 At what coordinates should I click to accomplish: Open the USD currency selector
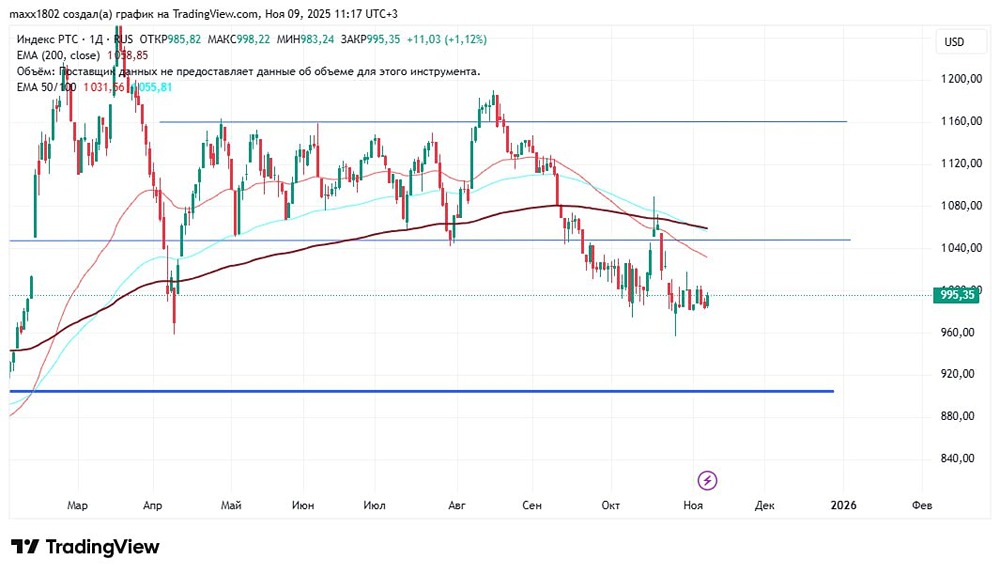pyautogui.click(x=954, y=42)
